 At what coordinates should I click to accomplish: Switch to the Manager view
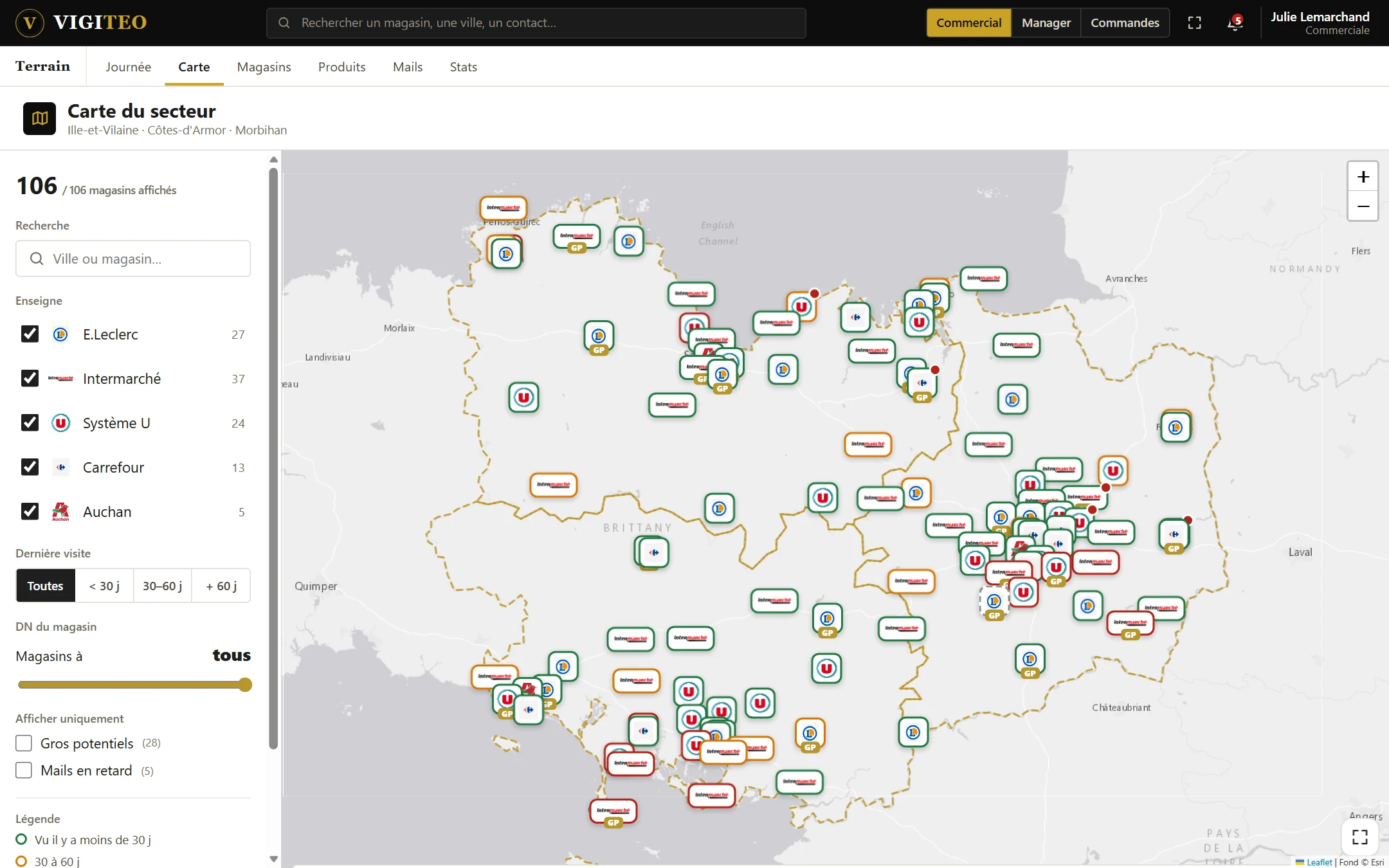coord(1046,23)
